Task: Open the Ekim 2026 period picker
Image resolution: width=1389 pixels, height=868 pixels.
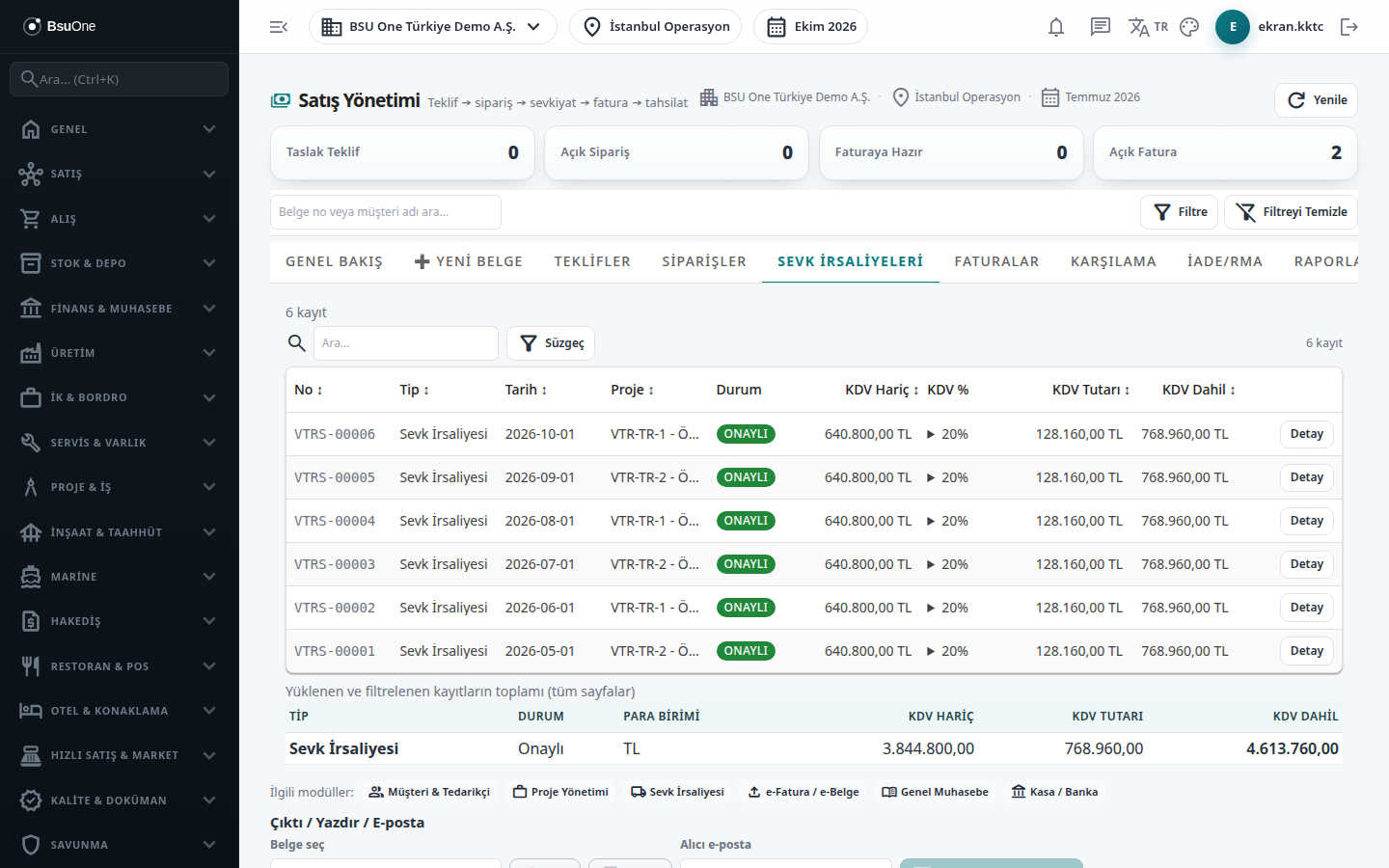Action: pyautogui.click(x=810, y=27)
